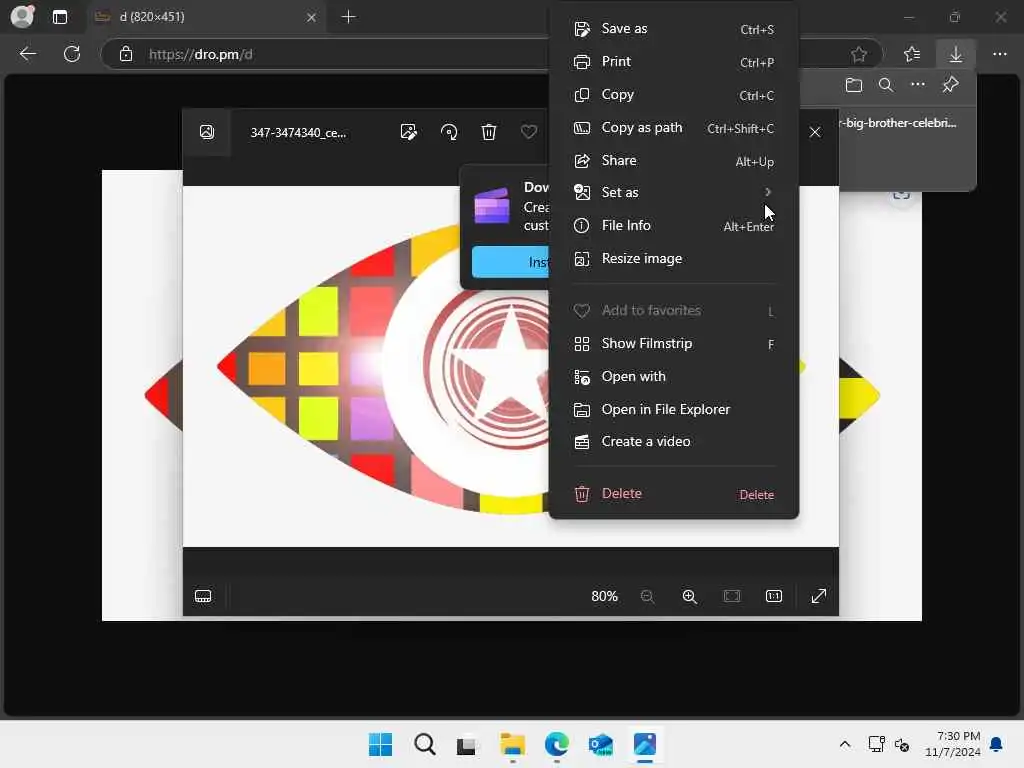Click the blue Install button in popup
This screenshot has width=1024, height=768.
[510, 262]
